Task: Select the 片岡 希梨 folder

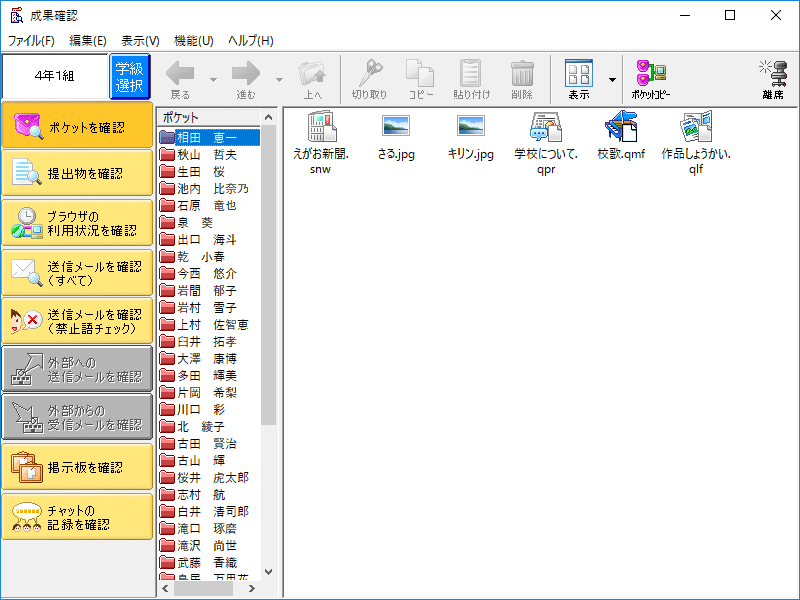Action: pos(198,393)
